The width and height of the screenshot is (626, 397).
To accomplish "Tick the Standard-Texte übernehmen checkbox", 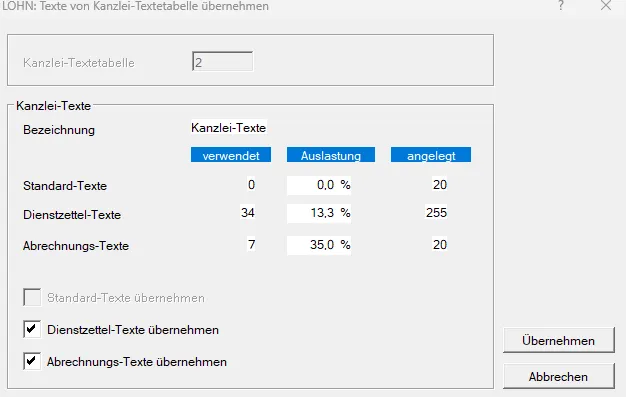I will pos(32,298).
